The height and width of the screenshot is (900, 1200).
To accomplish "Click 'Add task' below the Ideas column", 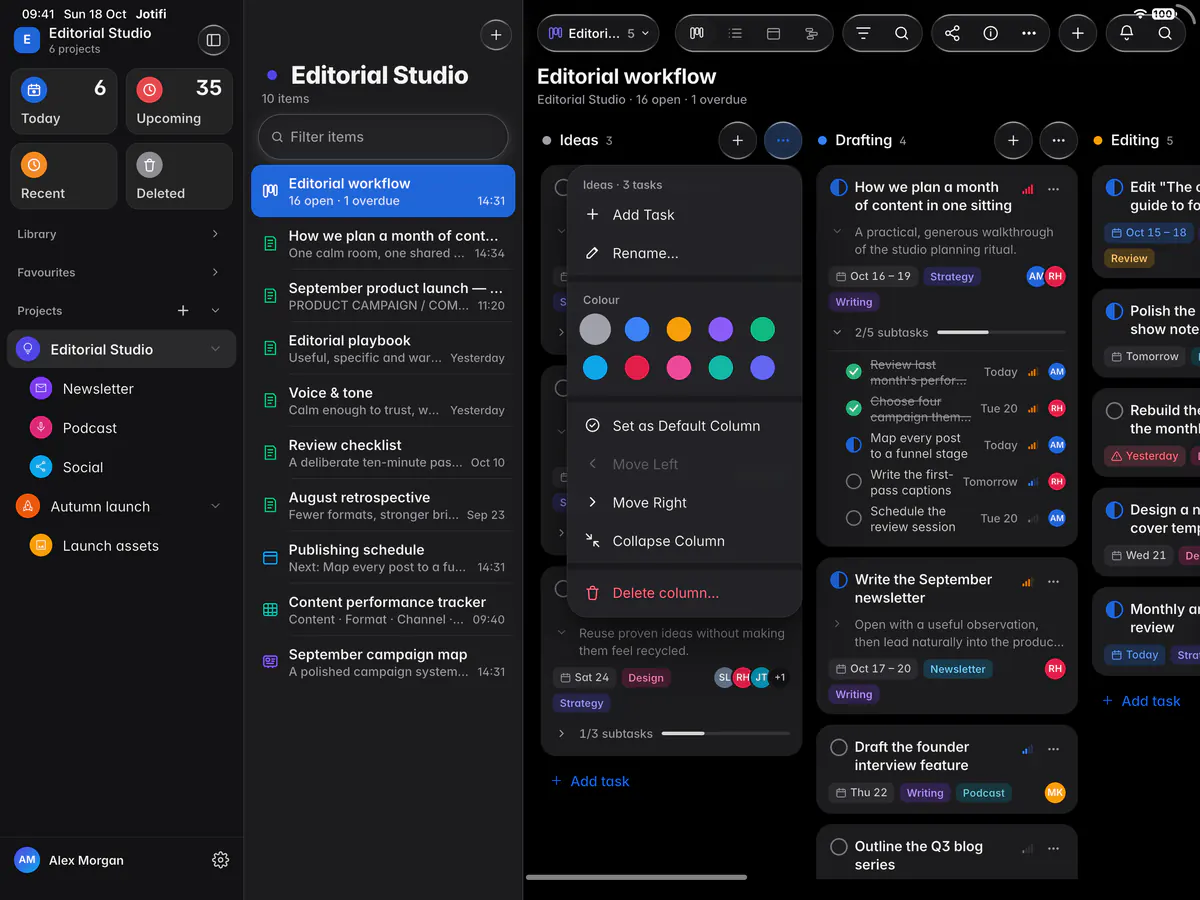I will [590, 781].
